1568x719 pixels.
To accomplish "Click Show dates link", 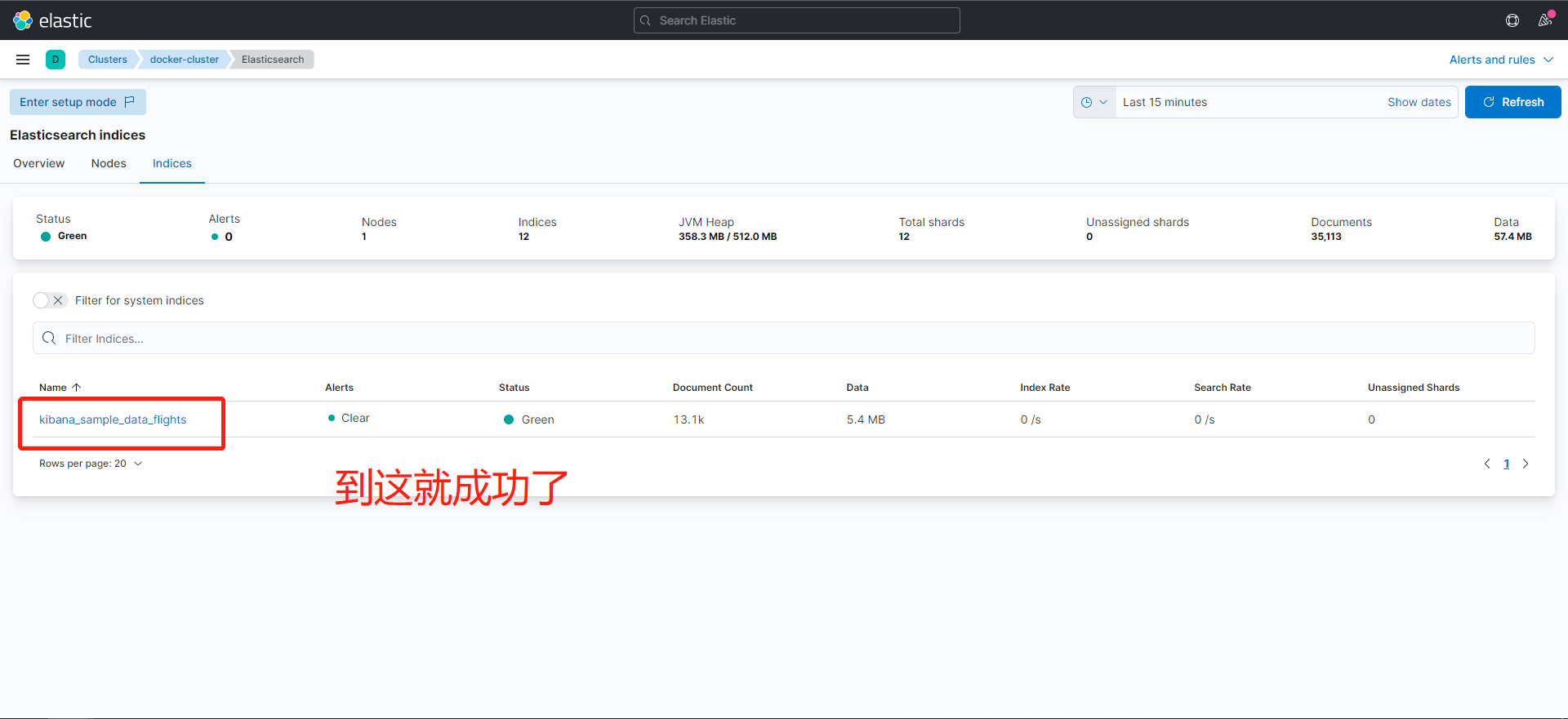I will tap(1419, 102).
